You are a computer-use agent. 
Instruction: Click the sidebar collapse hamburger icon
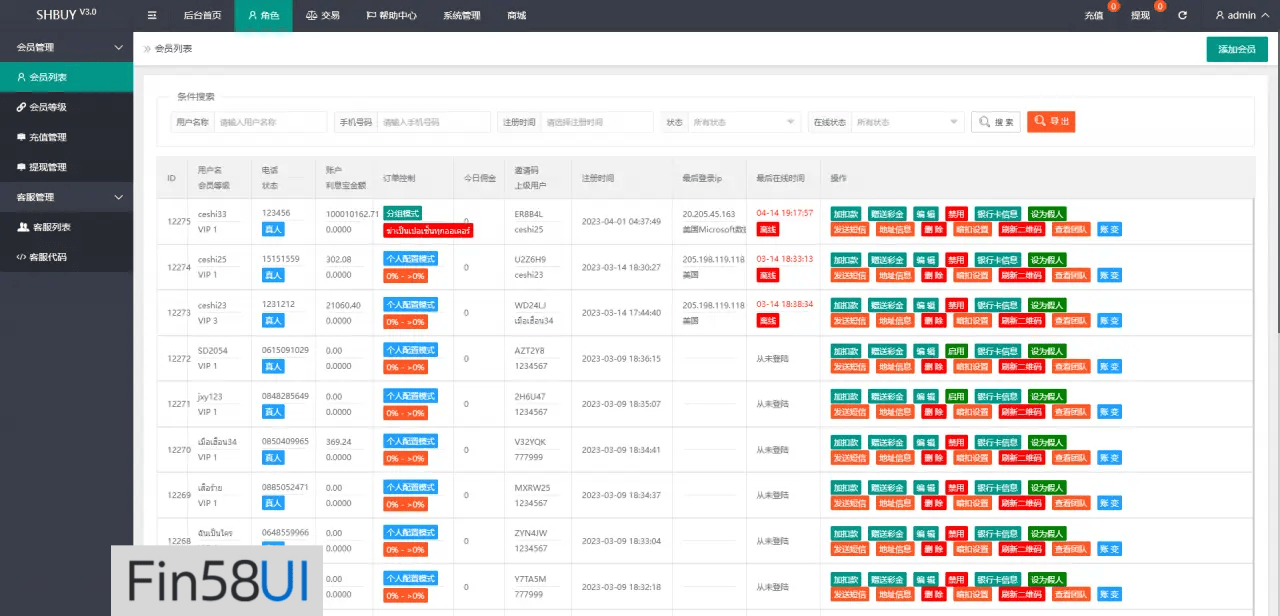(x=151, y=16)
